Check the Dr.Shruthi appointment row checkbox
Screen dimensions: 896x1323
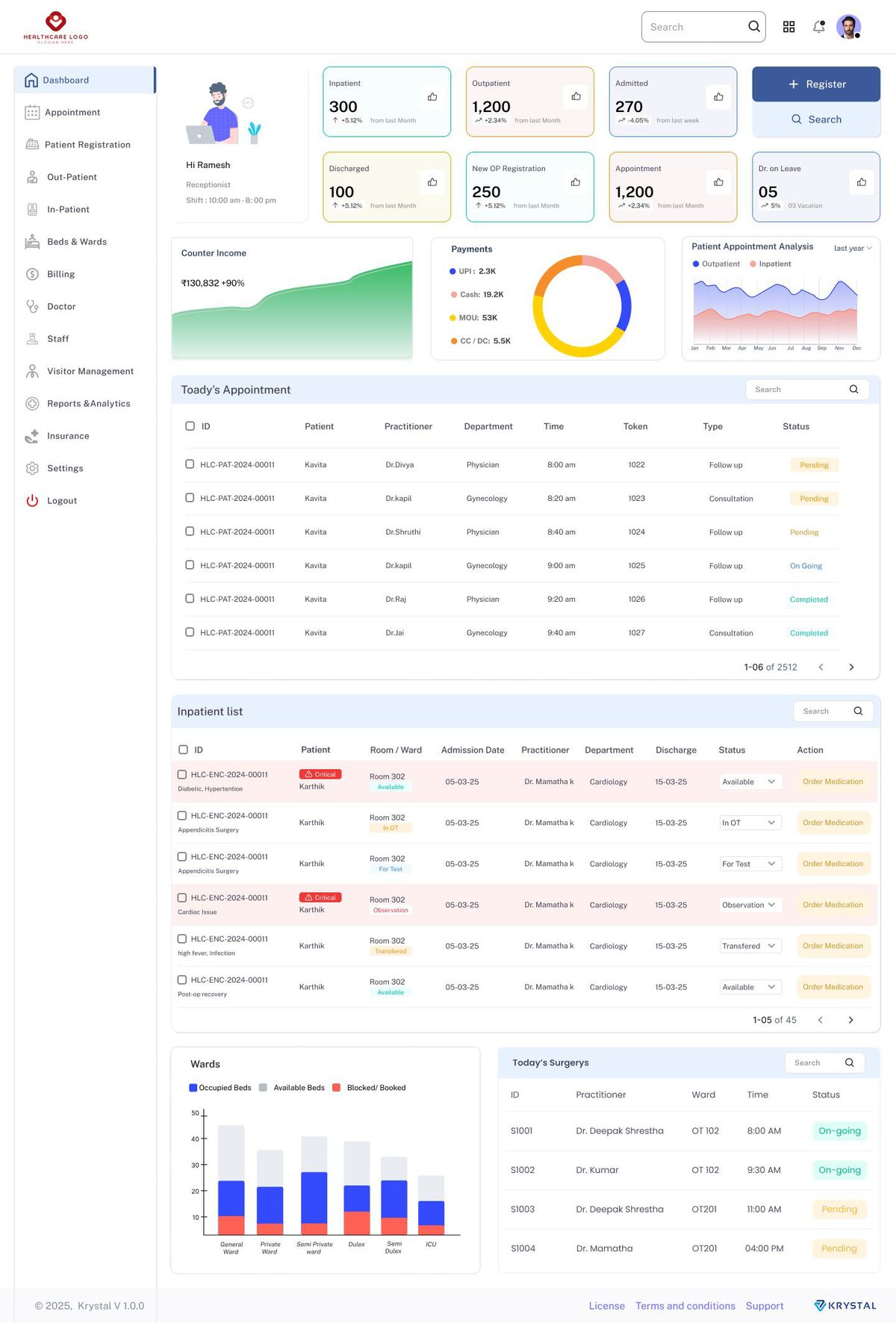tap(190, 532)
